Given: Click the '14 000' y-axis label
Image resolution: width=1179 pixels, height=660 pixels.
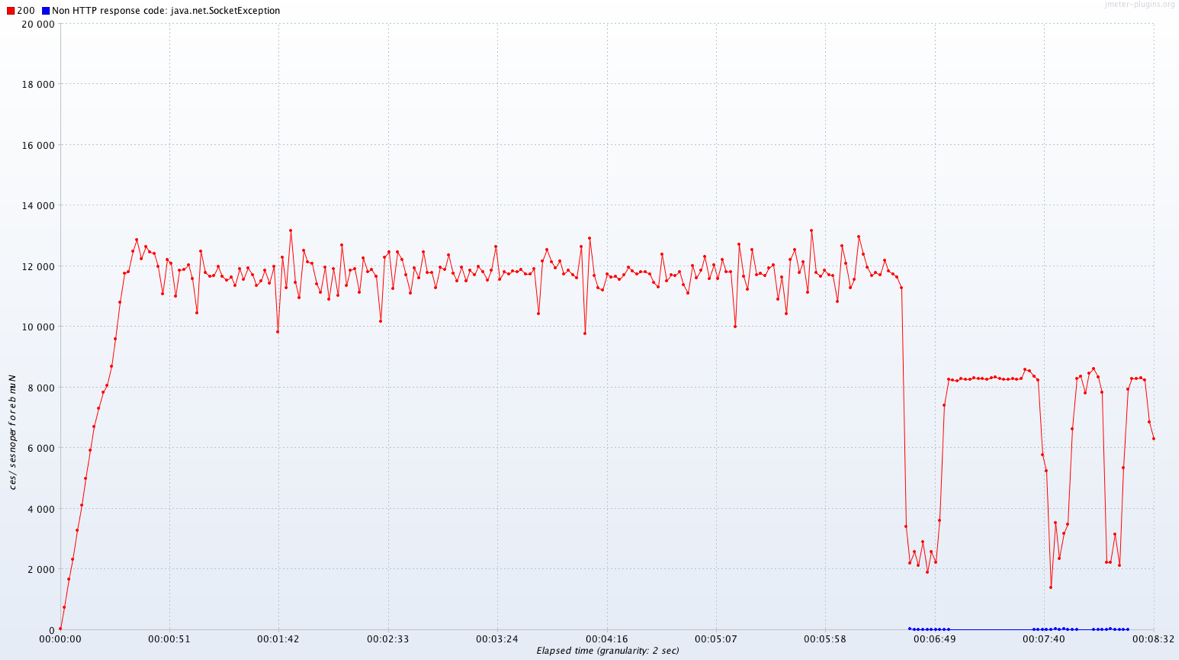Looking at the screenshot, I should point(39,206).
